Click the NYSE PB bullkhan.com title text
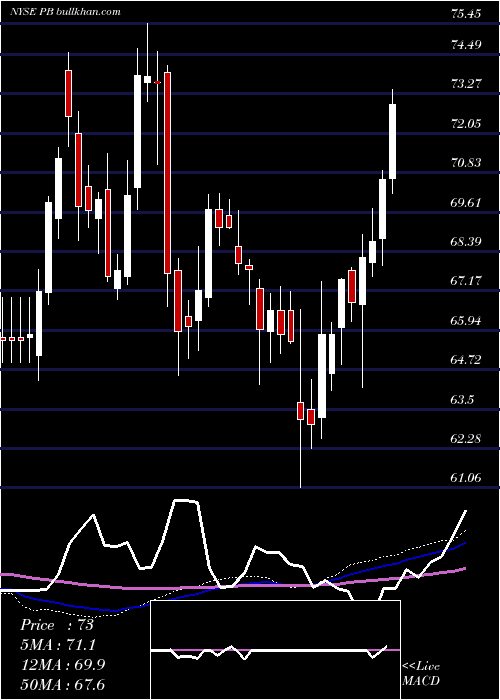Screen dimensions: 500x700 (65, 12)
